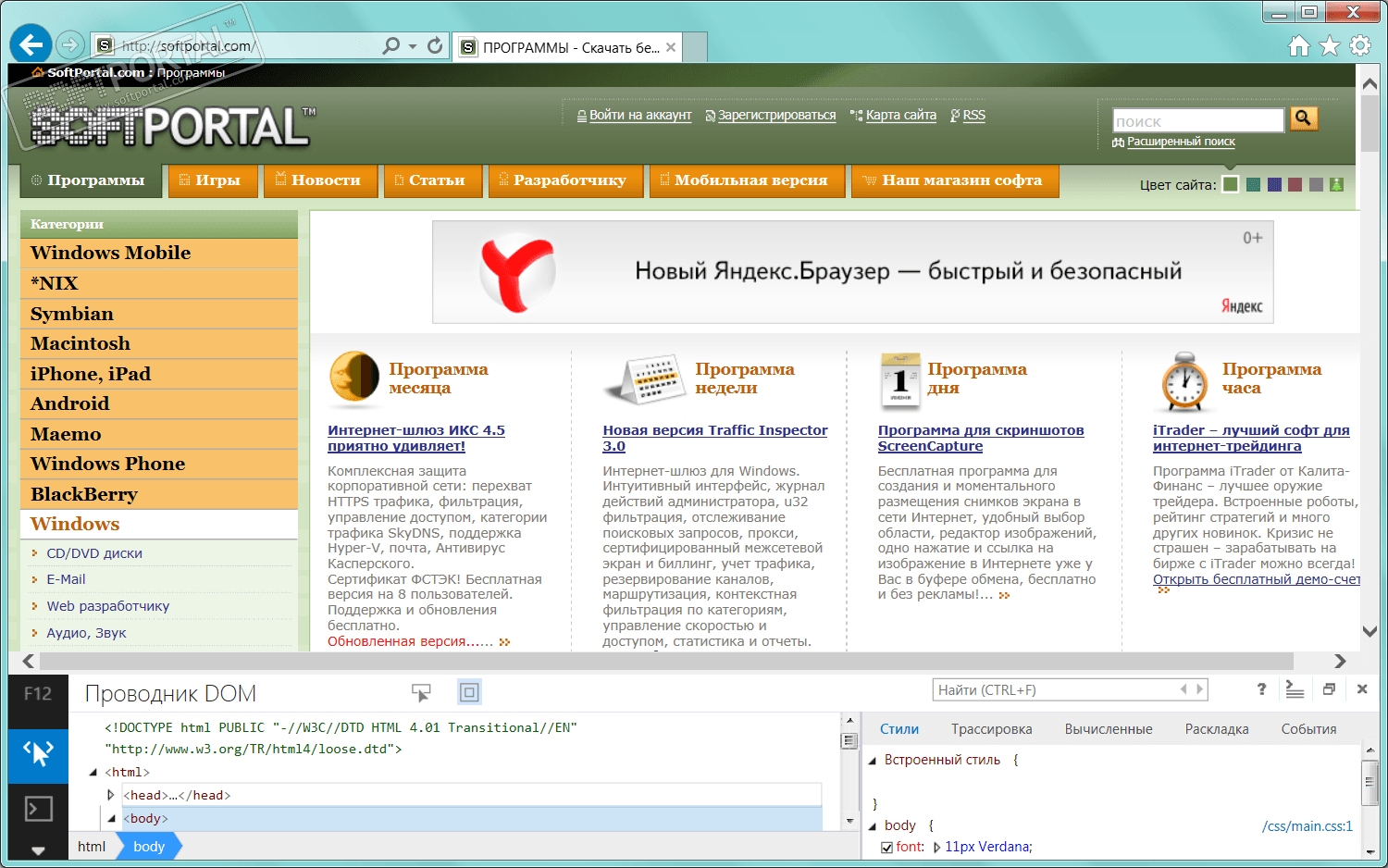Expand more tools arrow in F12 sidebar

tap(38, 850)
